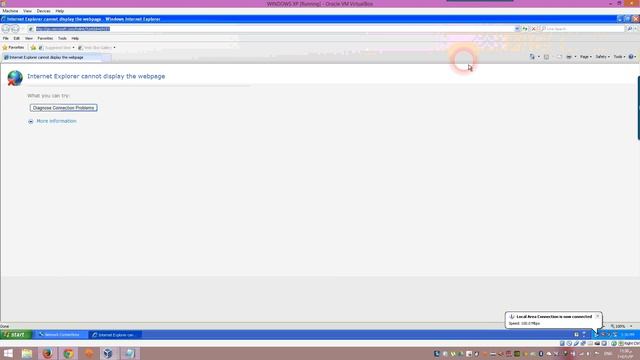The width and height of the screenshot is (640, 360).
Task: Switch to Network Connections taskbar button
Action: click(x=61, y=335)
